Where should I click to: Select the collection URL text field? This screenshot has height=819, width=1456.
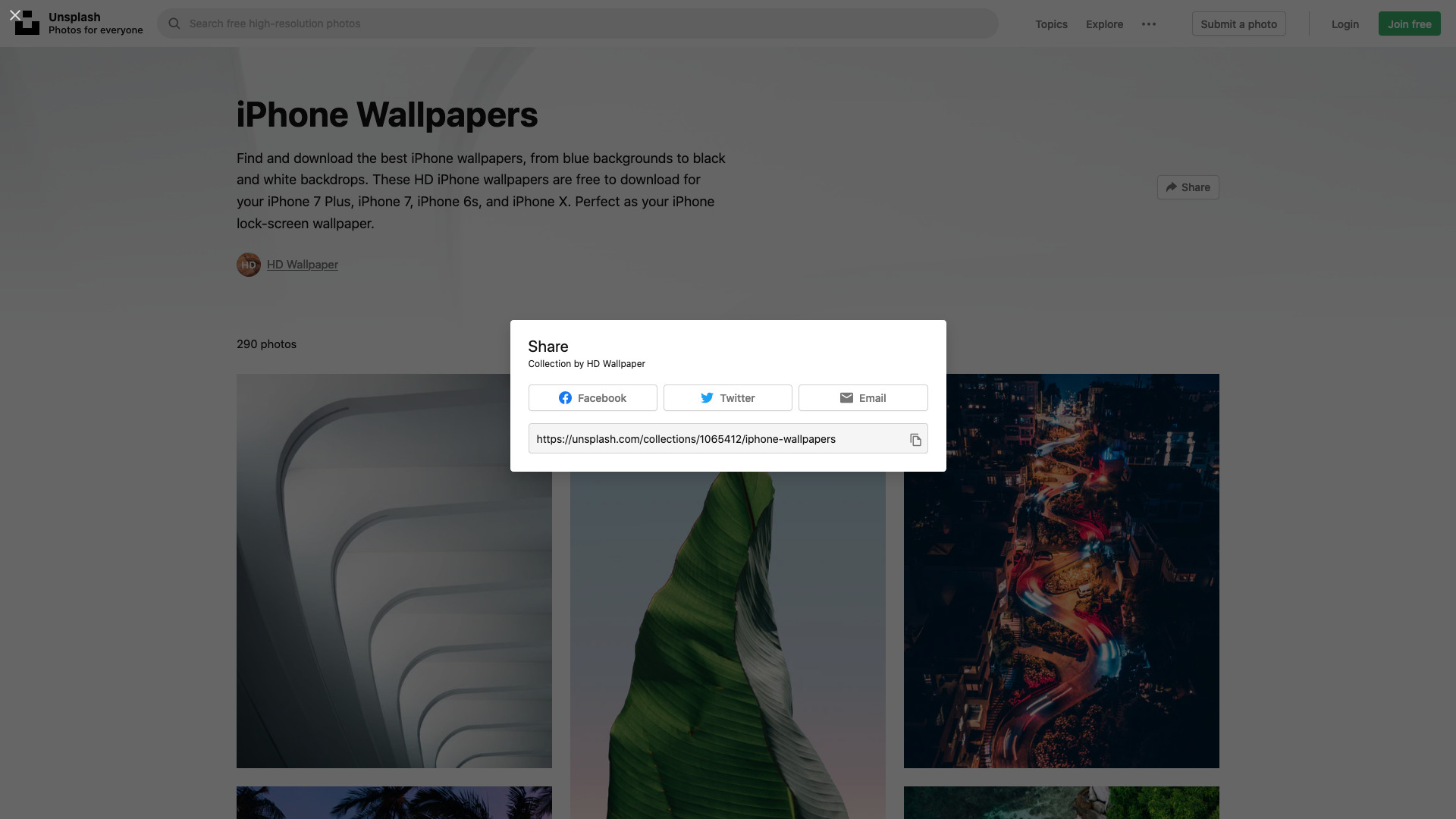pos(713,439)
